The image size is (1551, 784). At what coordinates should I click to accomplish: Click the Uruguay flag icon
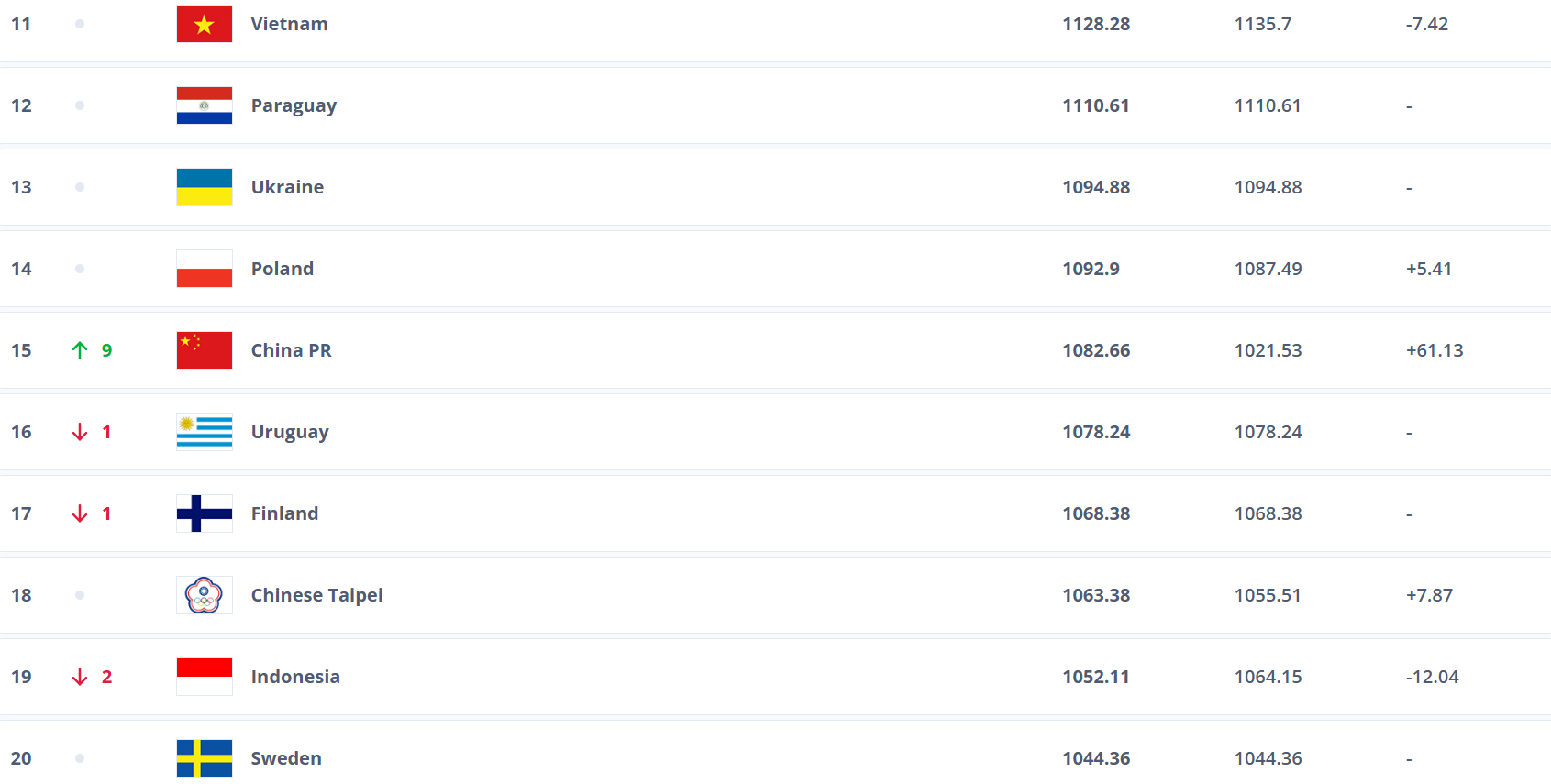[x=204, y=432]
